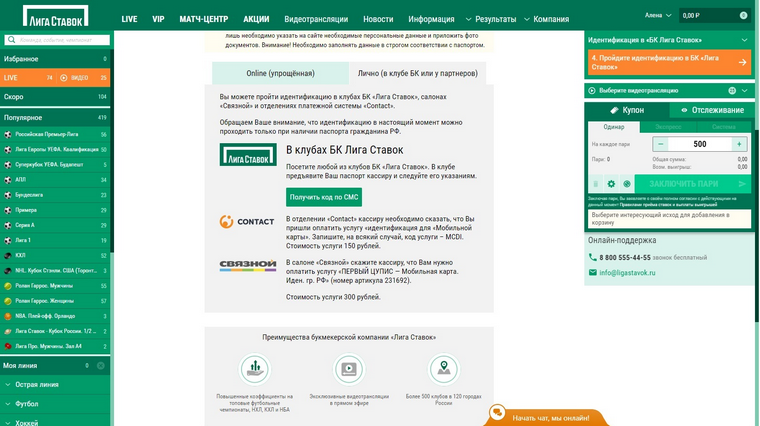
Task: Click the ЗАКЛЮЧИТЬ ПАРИ button
Action: coord(693,184)
